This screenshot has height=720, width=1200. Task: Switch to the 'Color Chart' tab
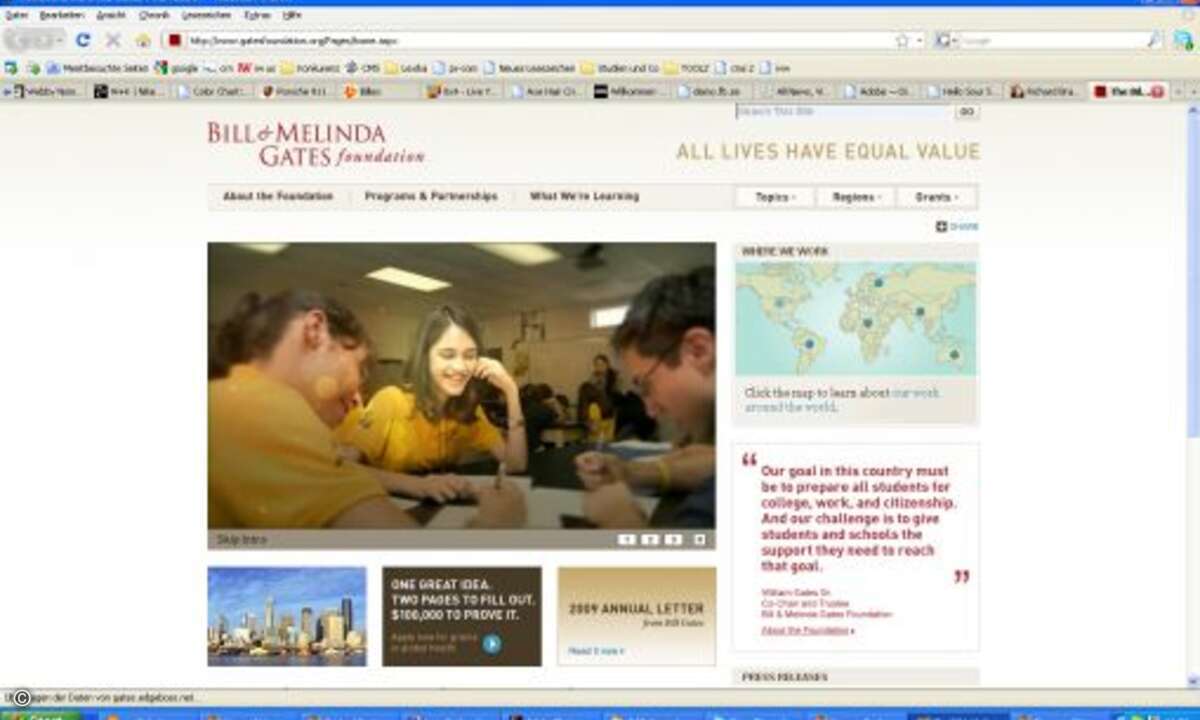[x=213, y=91]
